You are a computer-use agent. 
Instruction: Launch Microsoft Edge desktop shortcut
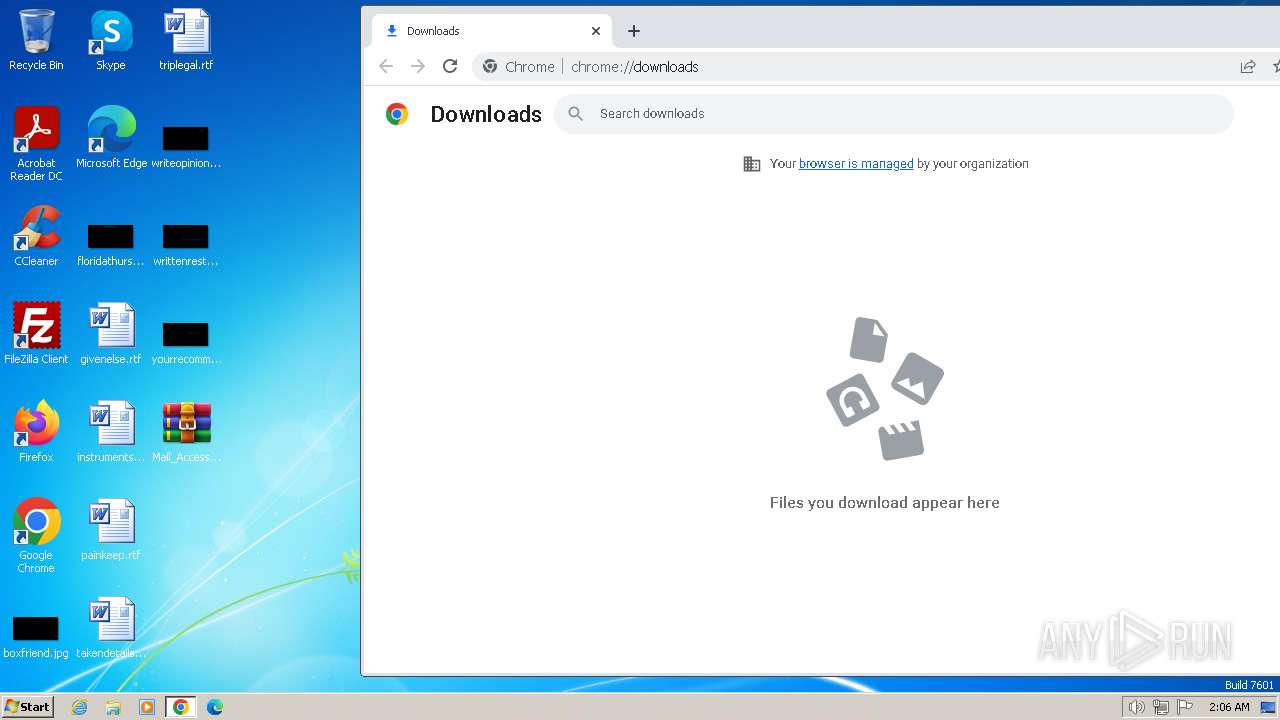point(111,138)
